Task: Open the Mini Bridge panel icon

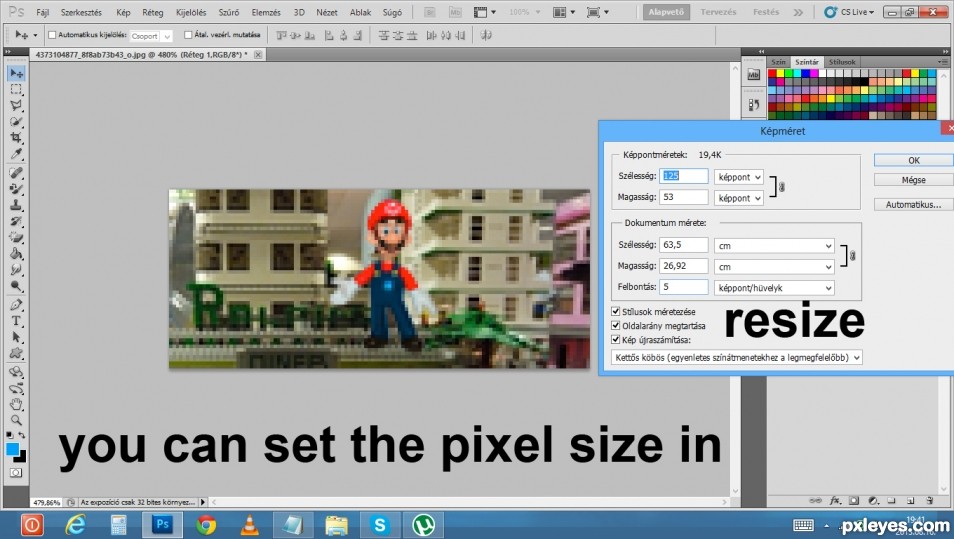Action: point(753,75)
